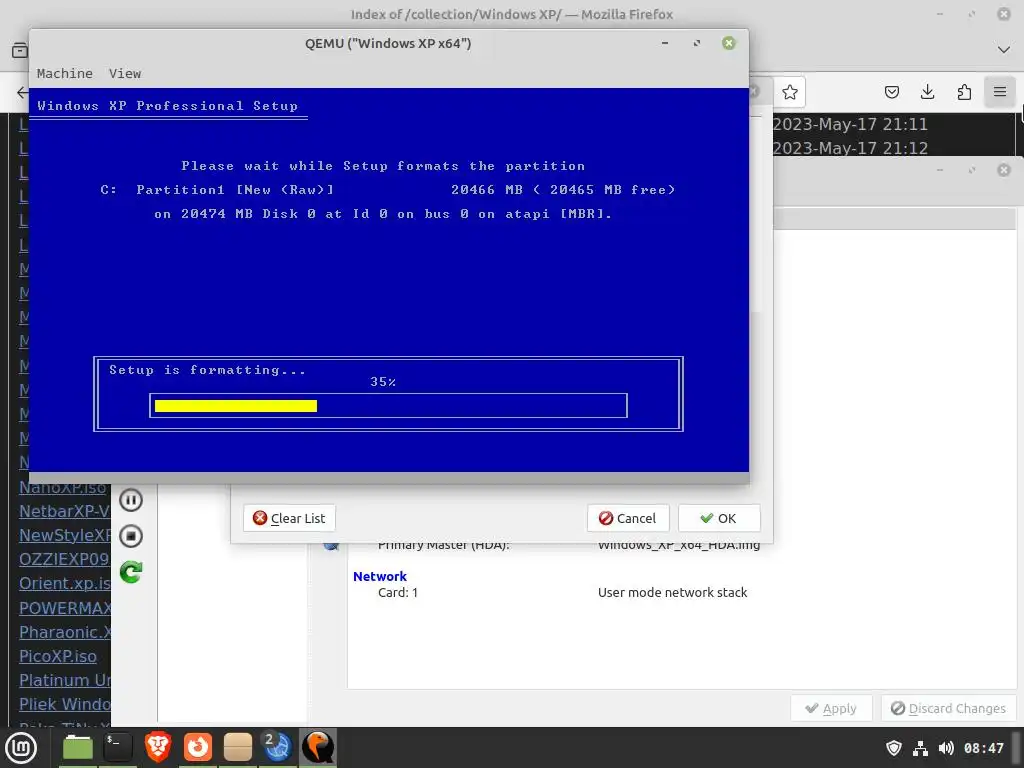This screenshot has height=768, width=1024.
Task: Click the clock showing 08:47
Action: point(984,748)
